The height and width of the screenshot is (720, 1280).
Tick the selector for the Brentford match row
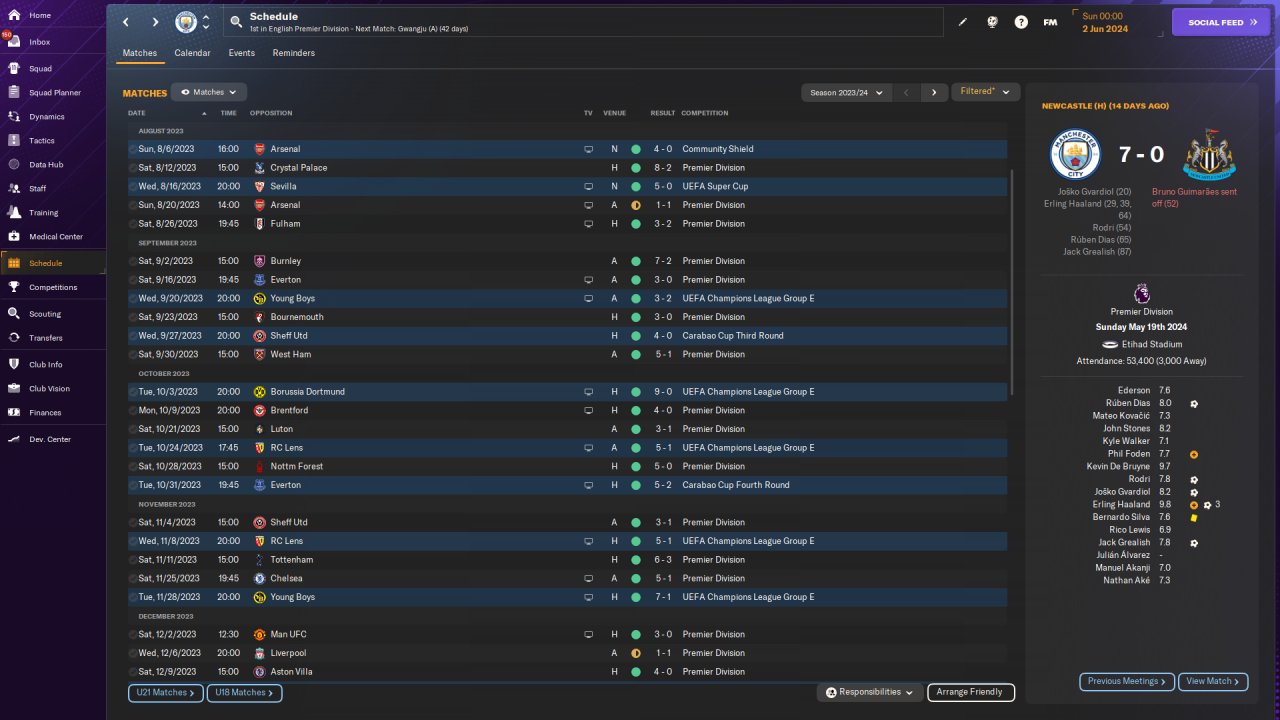click(x=133, y=411)
